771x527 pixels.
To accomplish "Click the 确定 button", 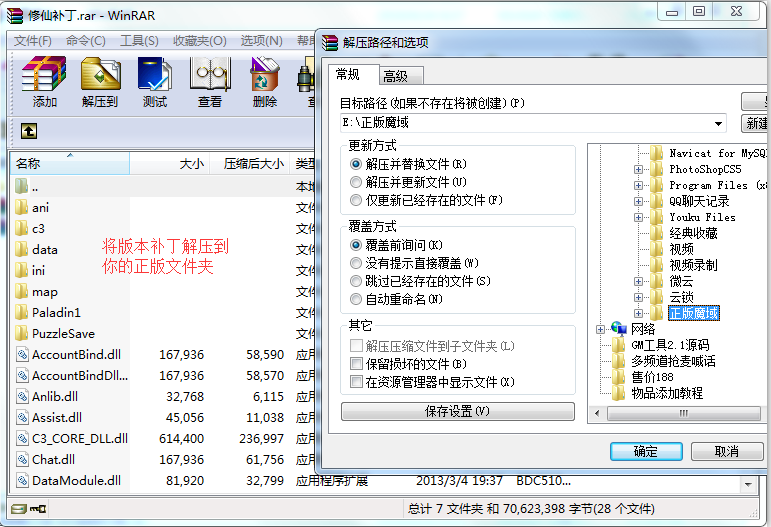I will click(646, 452).
